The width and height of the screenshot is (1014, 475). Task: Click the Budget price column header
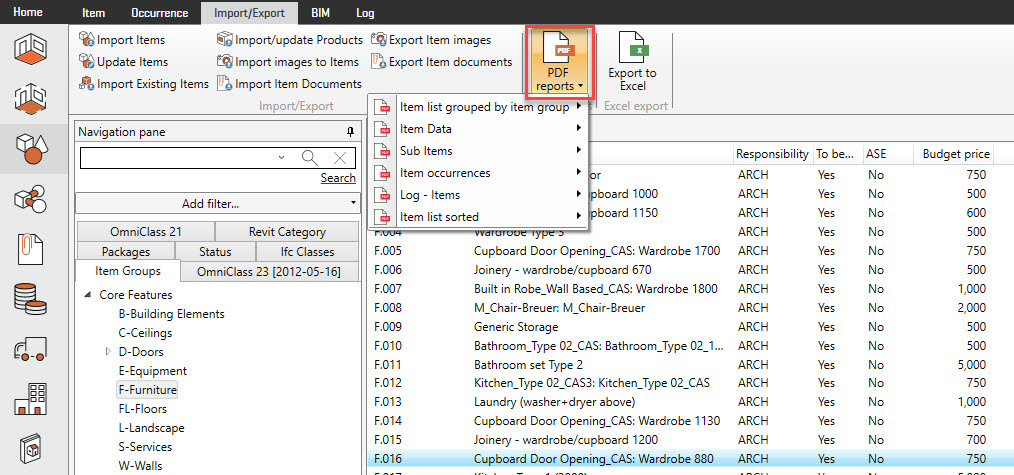[x=956, y=154]
